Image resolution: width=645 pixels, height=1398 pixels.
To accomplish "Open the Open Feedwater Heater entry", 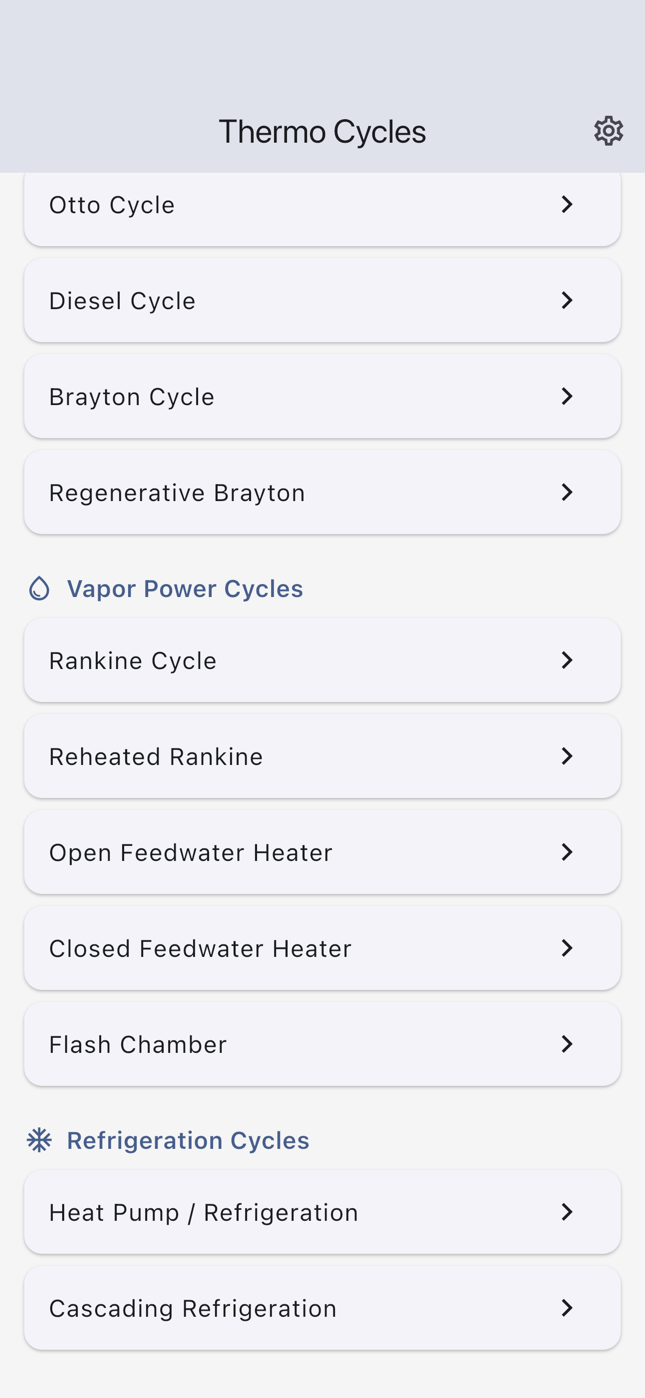I will pos(191,852).
